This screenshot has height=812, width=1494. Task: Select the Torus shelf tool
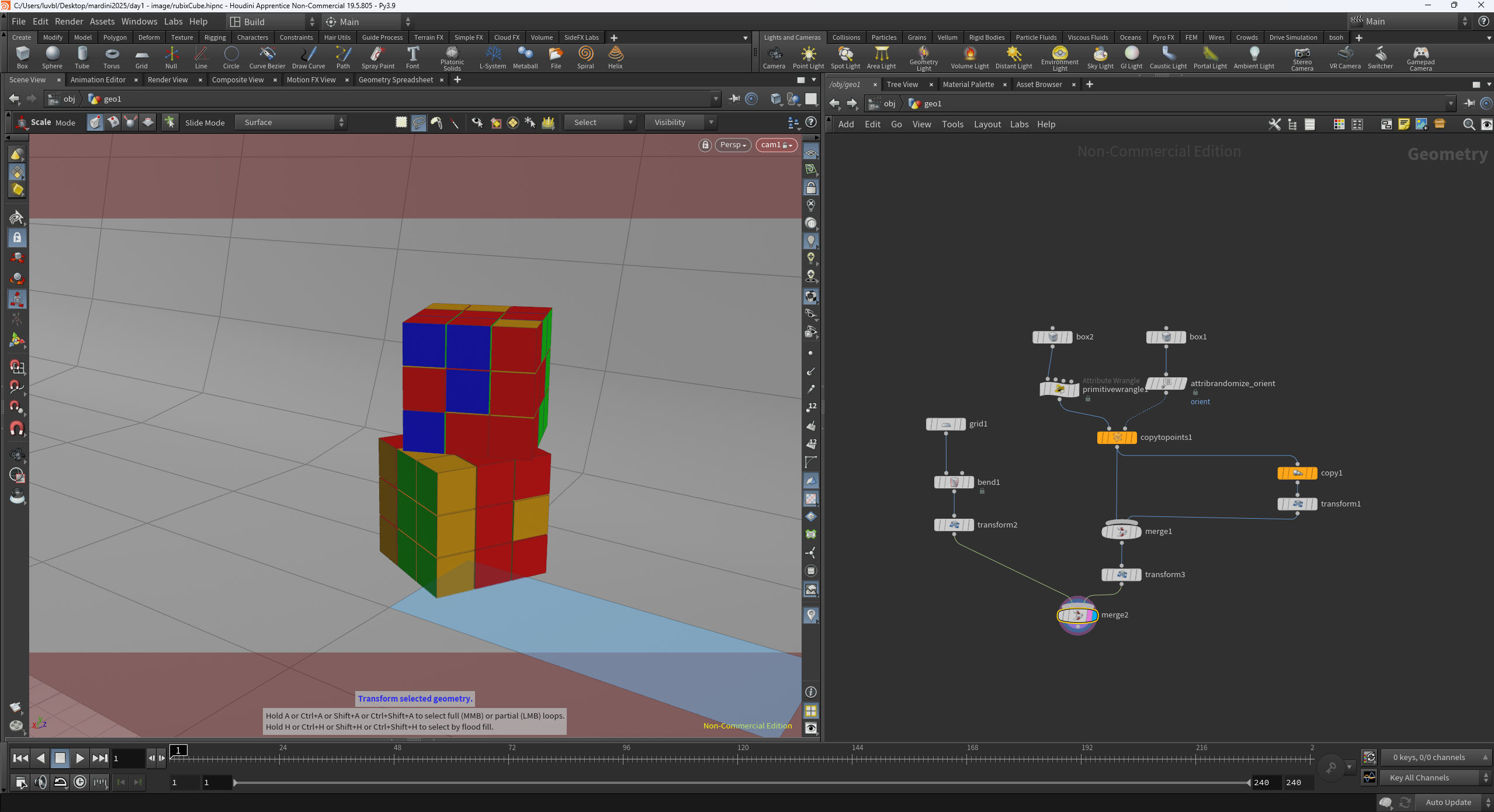pyautogui.click(x=111, y=57)
